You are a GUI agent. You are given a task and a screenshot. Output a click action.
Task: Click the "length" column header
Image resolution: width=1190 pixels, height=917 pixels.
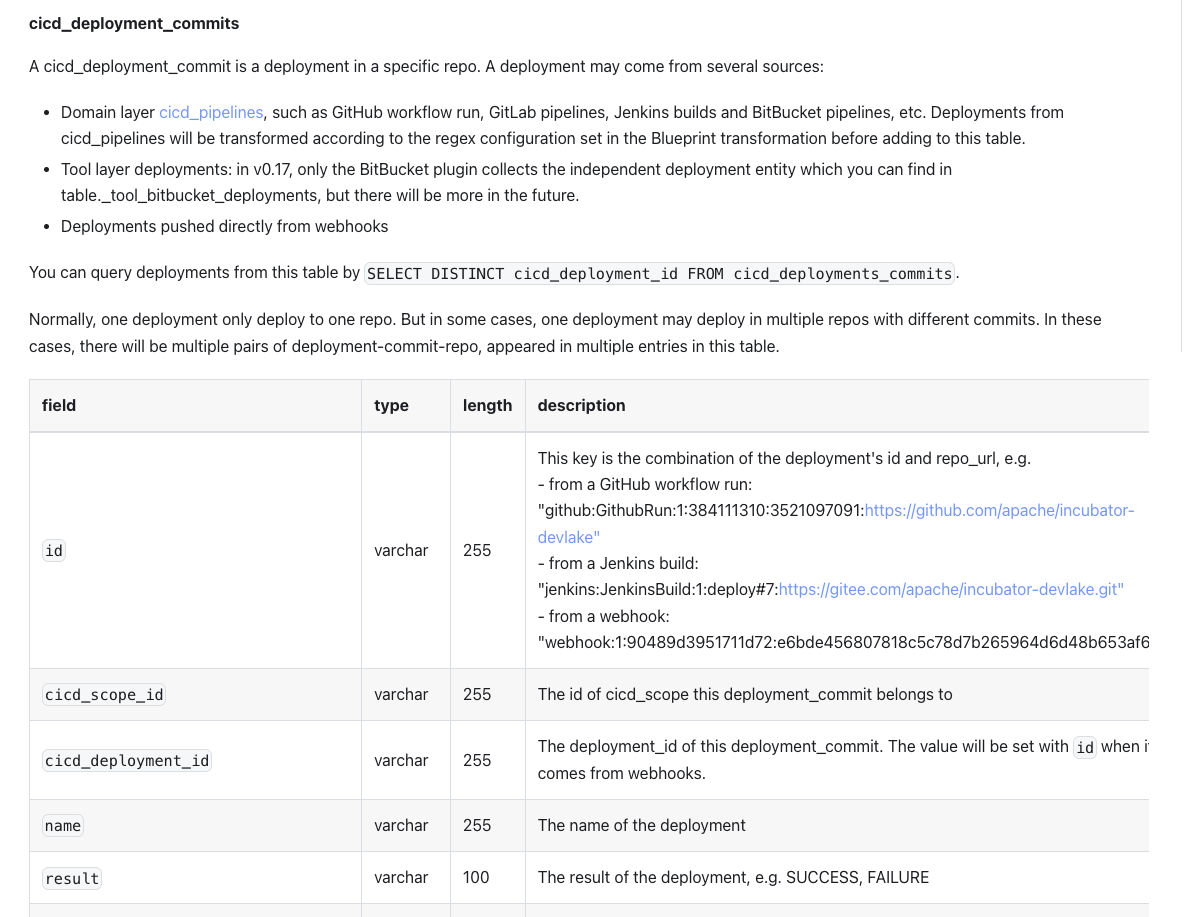pos(487,405)
